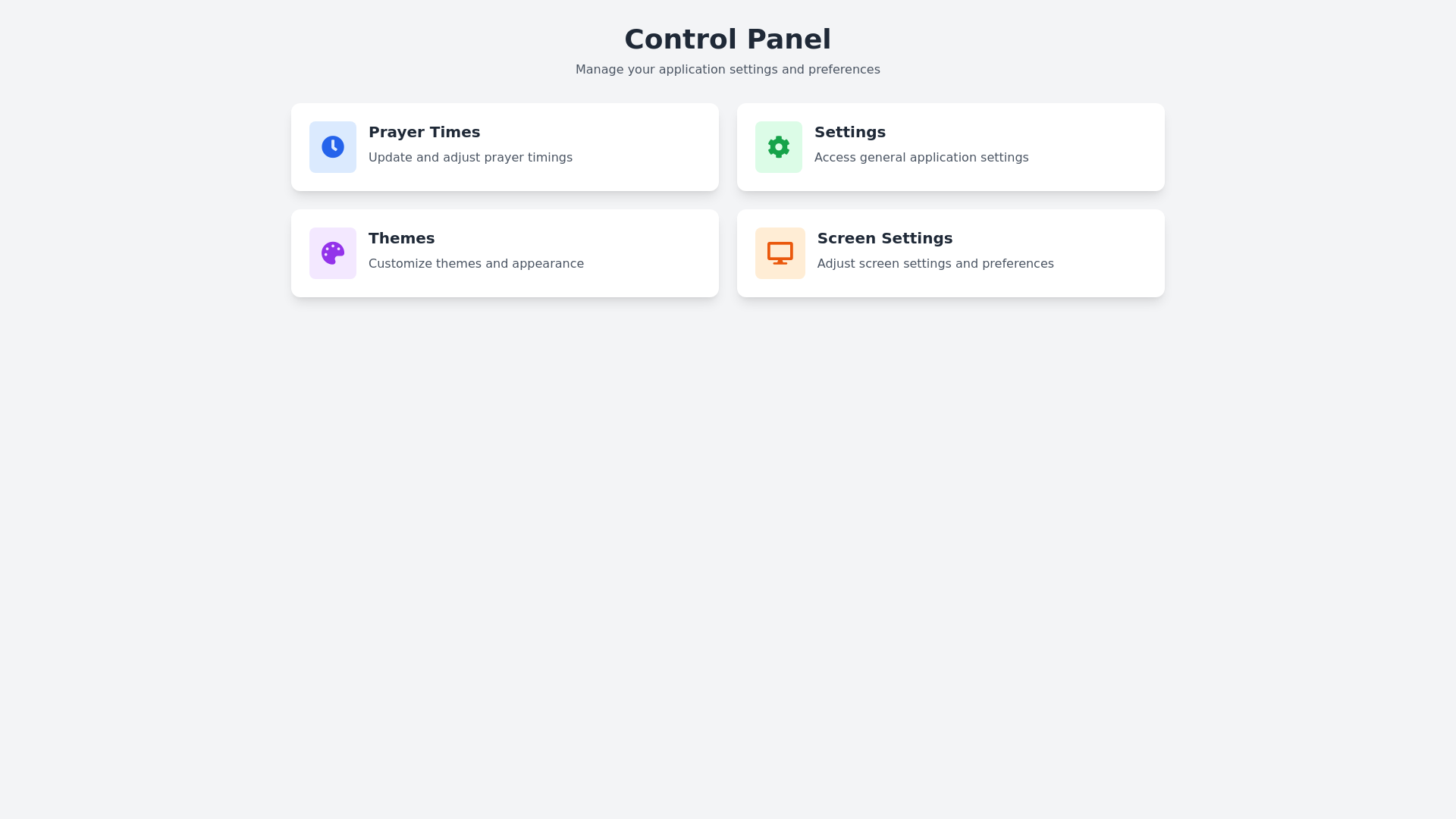1456x819 pixels.
Task: Click the Prayer Times heading
Action: click(x=424, y=132)
